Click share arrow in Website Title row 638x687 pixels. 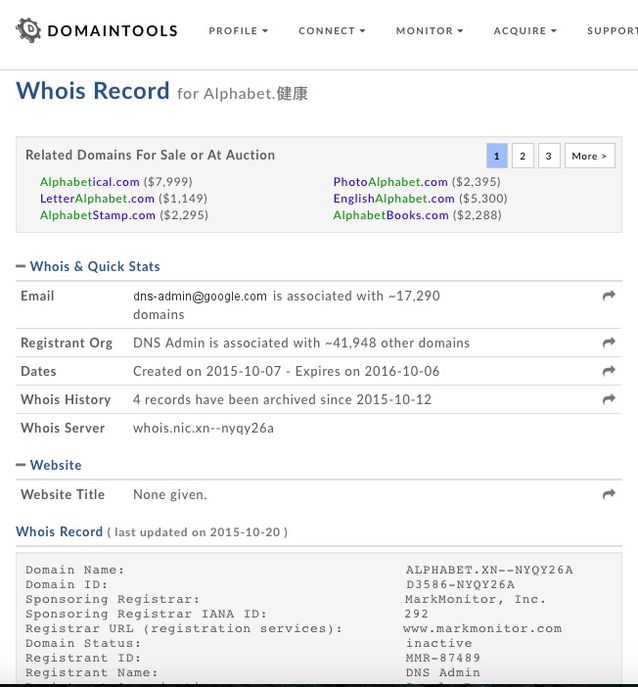pyautogui.click(x=608, y=494)
